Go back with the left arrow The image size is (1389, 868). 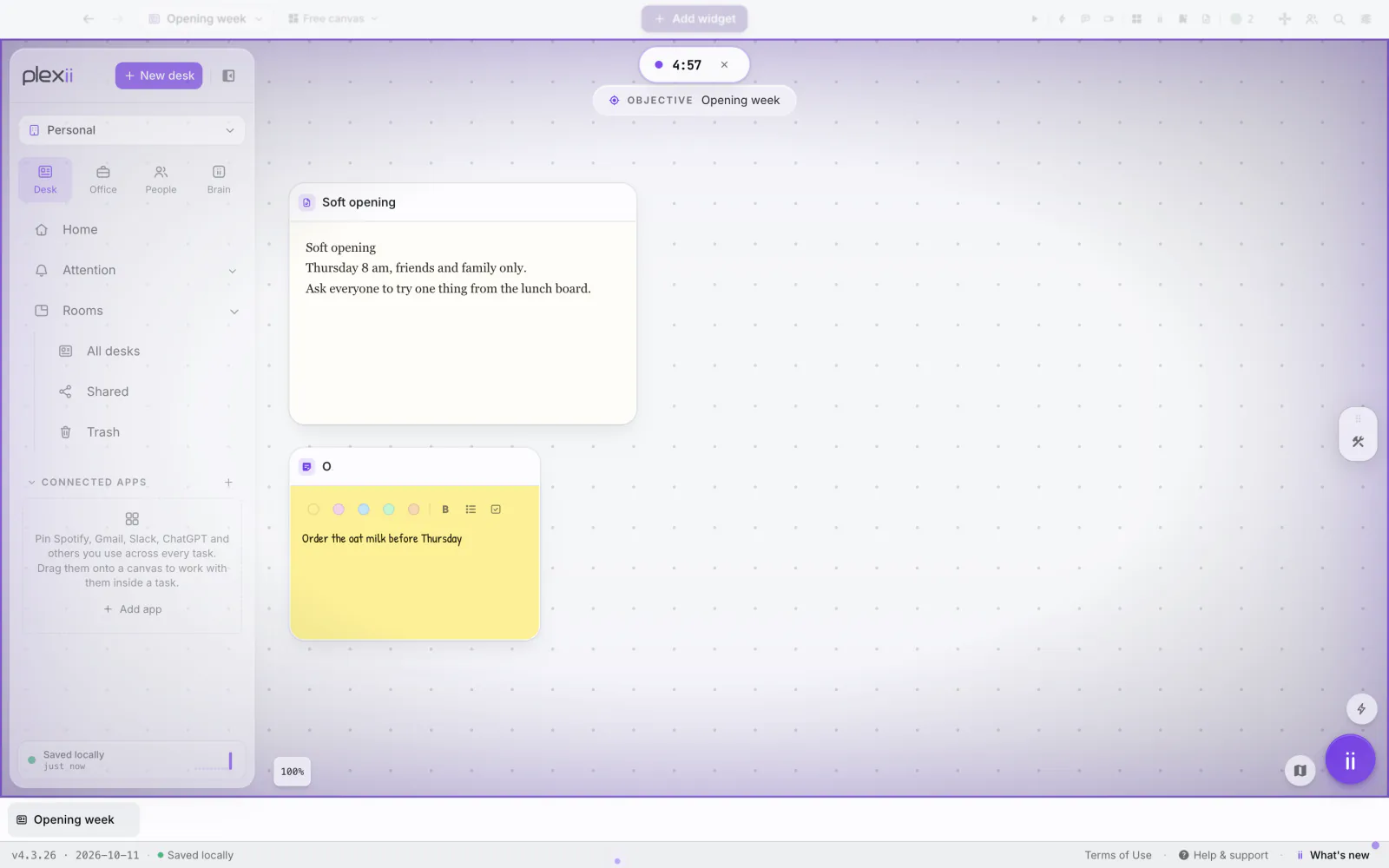click(x=88, y=18)
